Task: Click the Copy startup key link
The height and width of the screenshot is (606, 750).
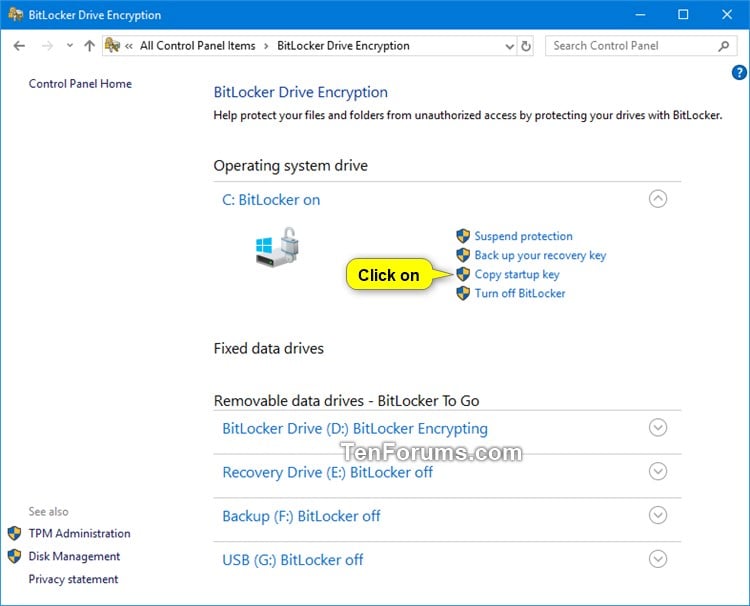Action: 517,275
